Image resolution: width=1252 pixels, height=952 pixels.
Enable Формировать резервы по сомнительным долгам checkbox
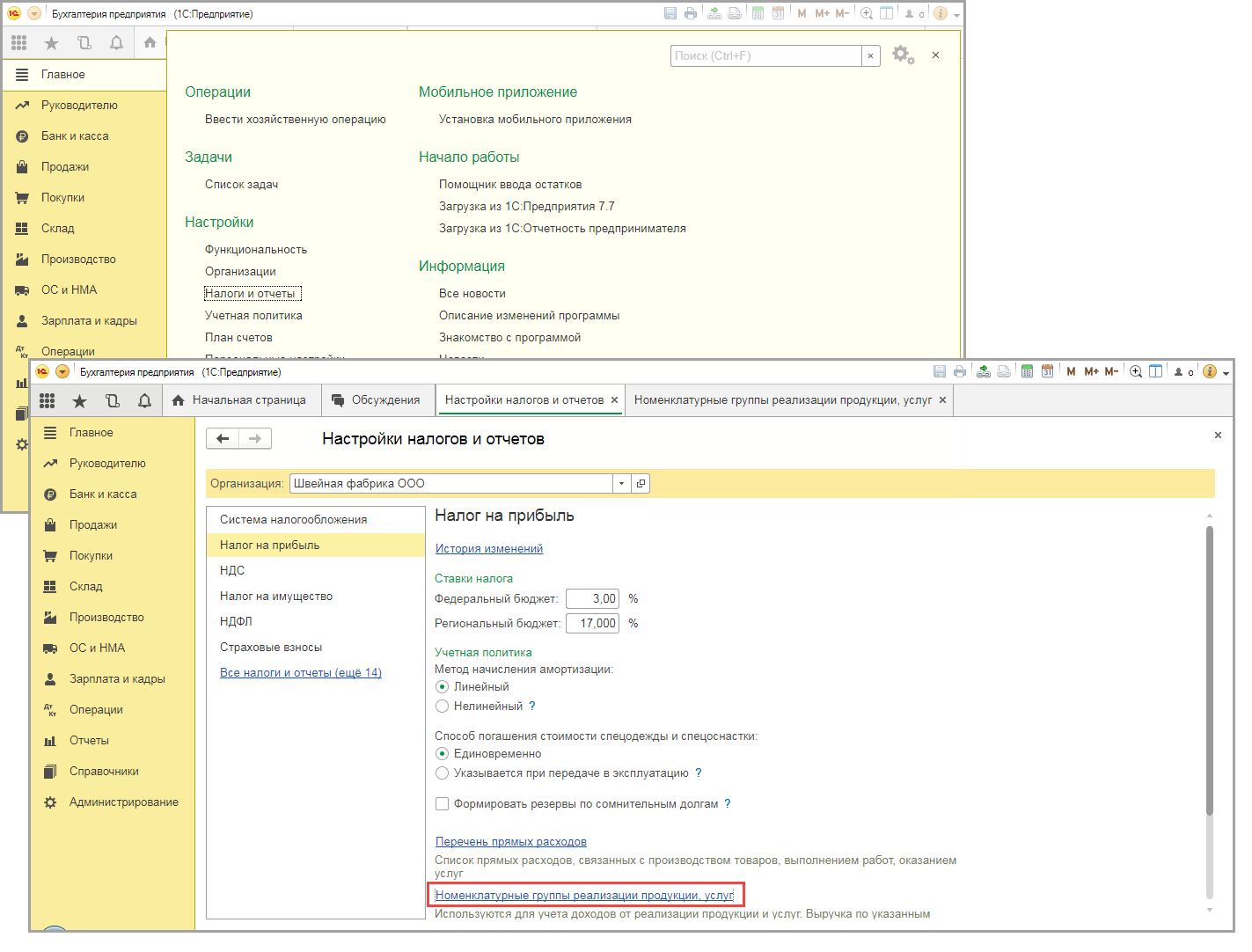(443, 804)
